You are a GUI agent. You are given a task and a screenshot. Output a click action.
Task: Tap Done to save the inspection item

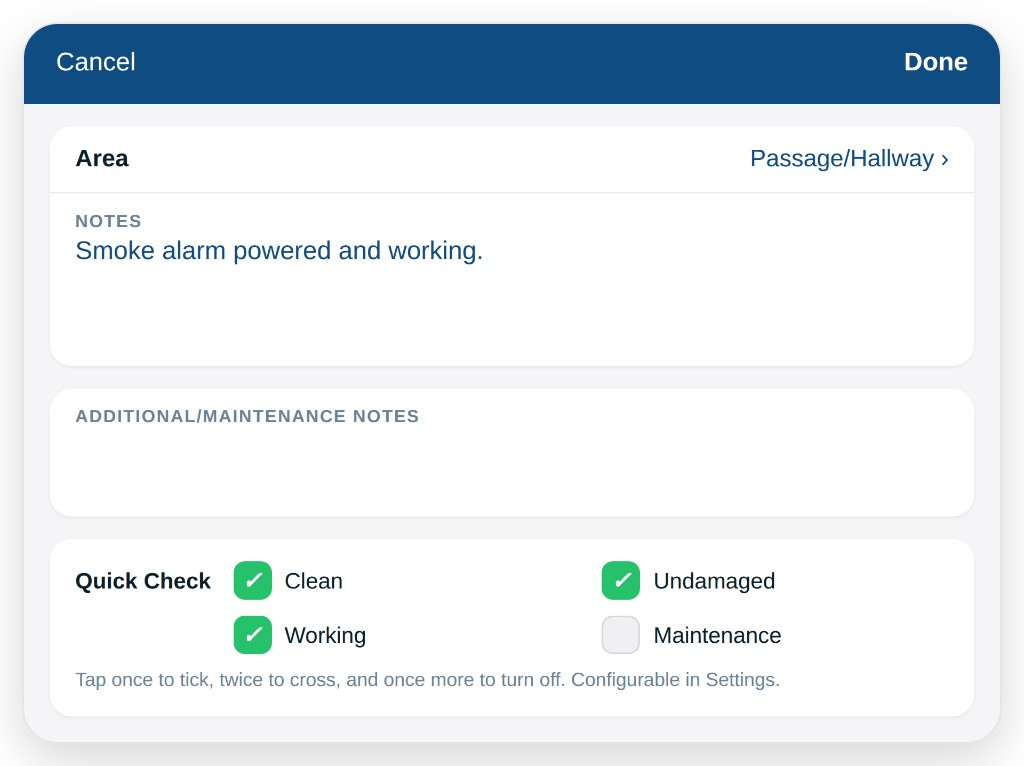click(935, 62)
